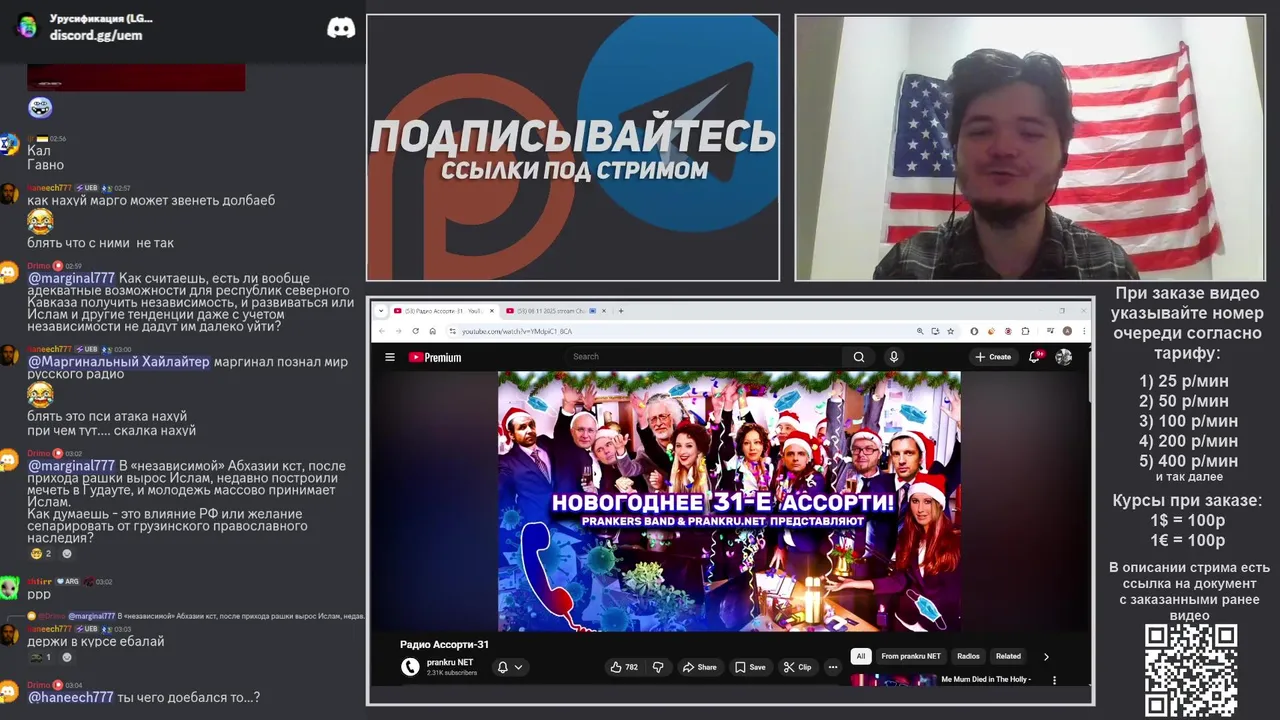This screenshot has width=1280, height=720.
Task: Open Chrome three-dot menu
Action: point(1083,331)
